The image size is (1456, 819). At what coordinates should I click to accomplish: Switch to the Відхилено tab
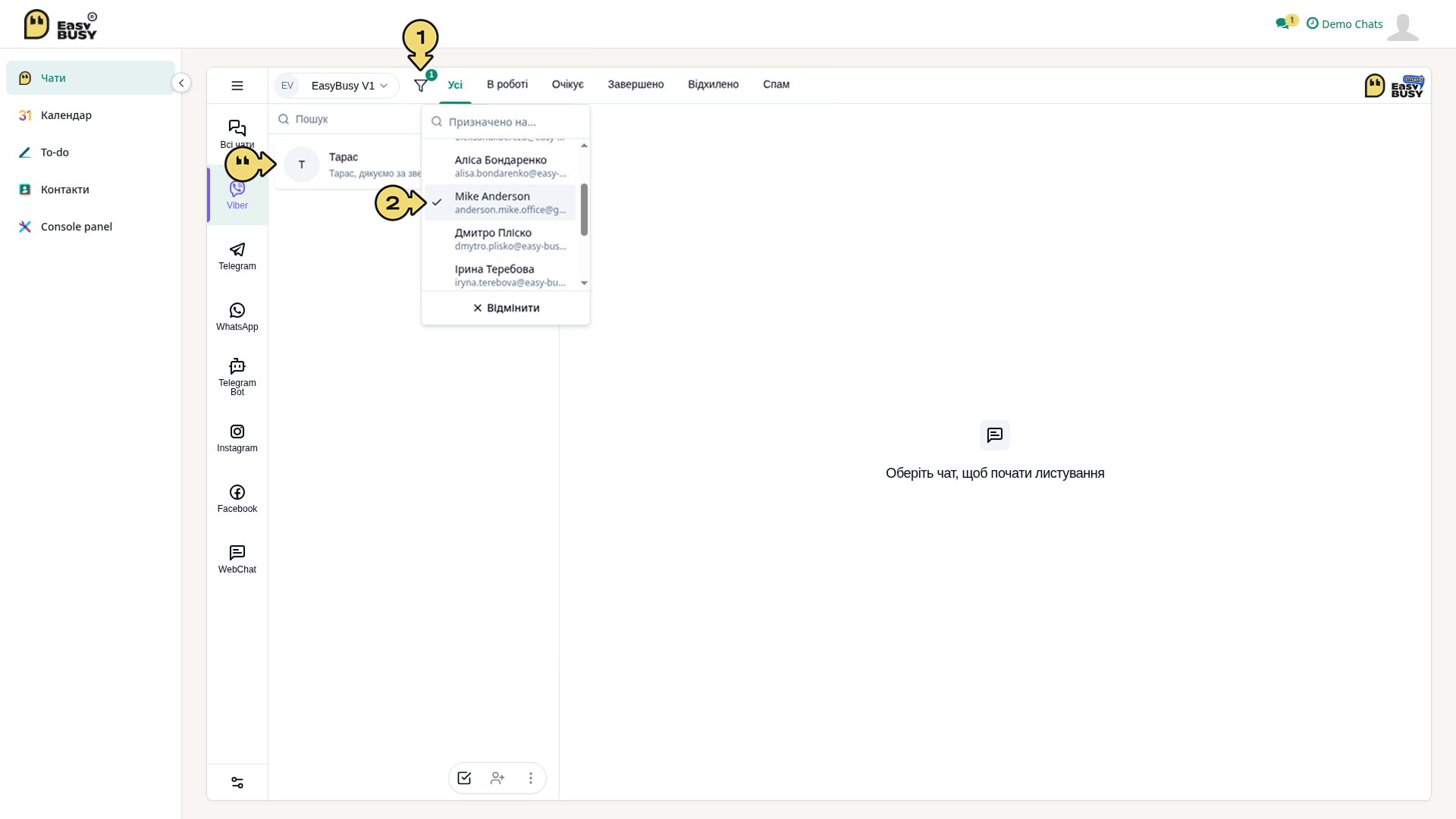coord(714,84)
